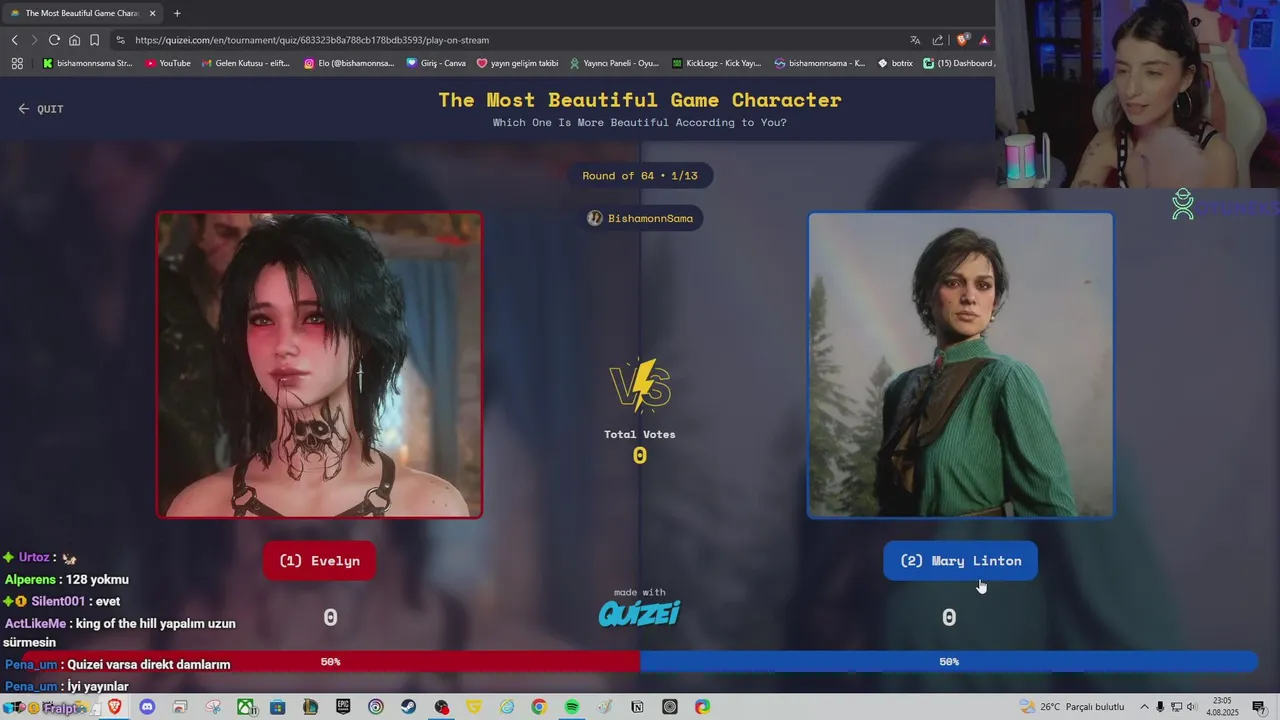Screen dimensions: 1280x720
Task: Click the Quizei logo
Action: pos(639,612)
